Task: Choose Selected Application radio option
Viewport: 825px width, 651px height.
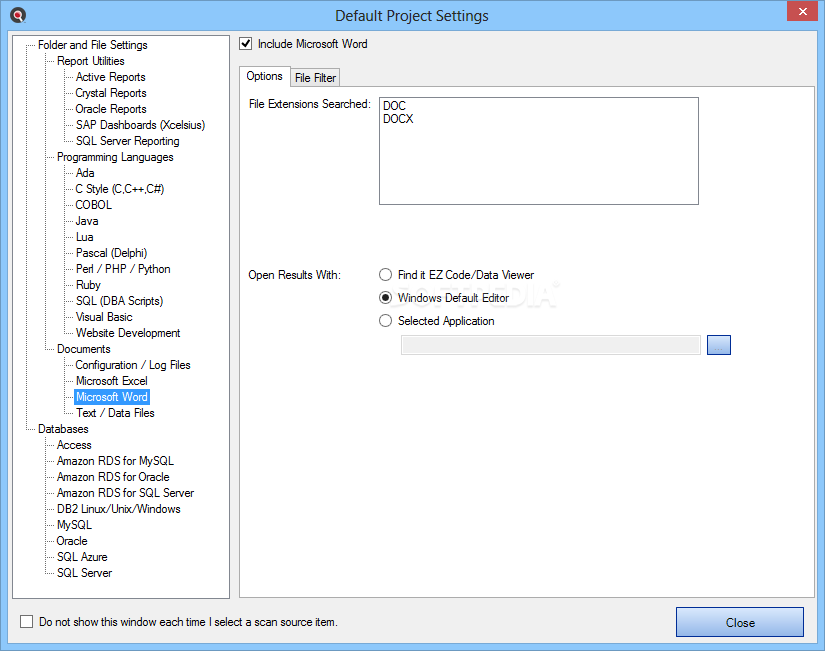Action: 386,321
